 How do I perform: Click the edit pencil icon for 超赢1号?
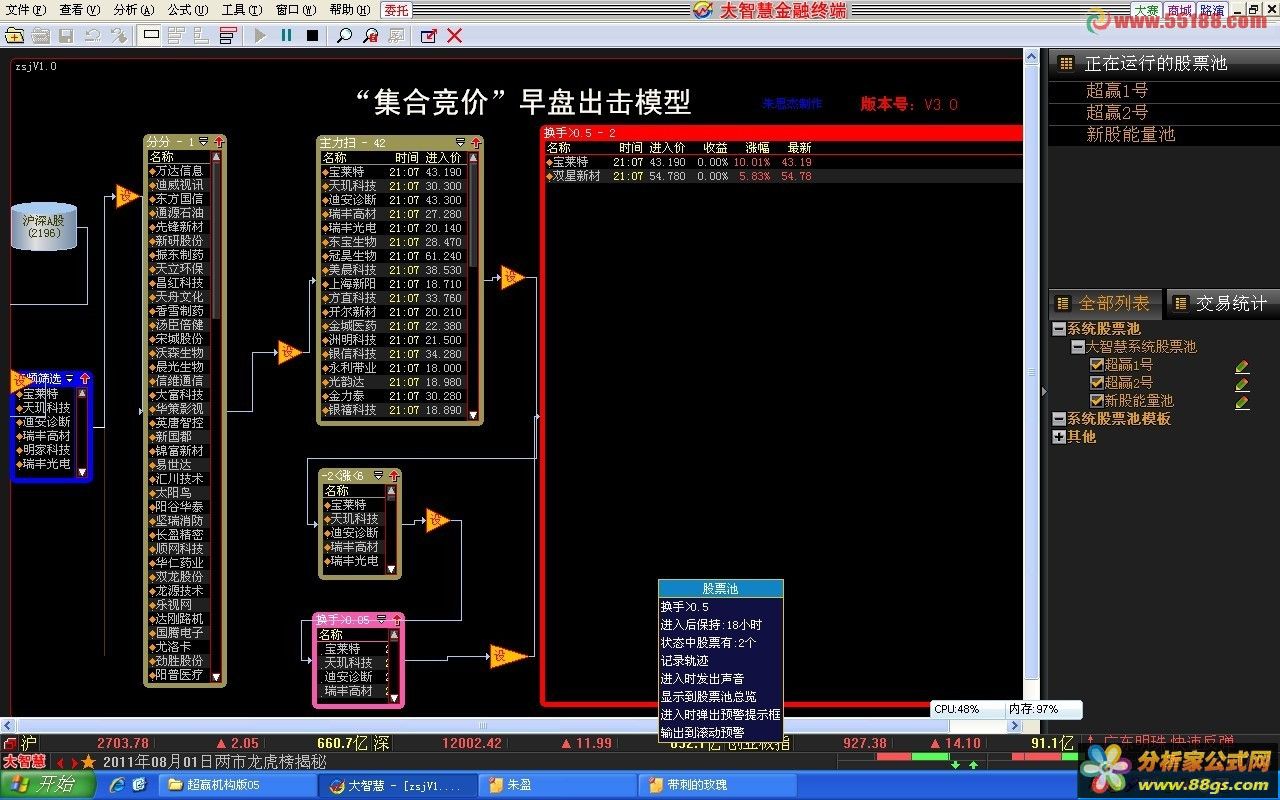pyautogui.click(x=1242, y=366)
